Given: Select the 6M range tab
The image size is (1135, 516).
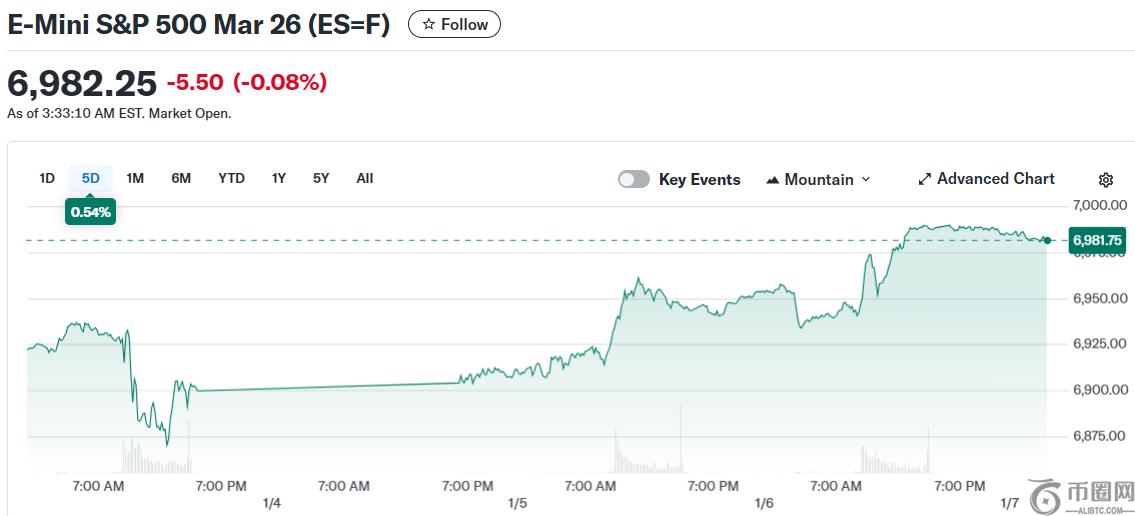Looking at the screenshot, I should (x=181, y=178).
